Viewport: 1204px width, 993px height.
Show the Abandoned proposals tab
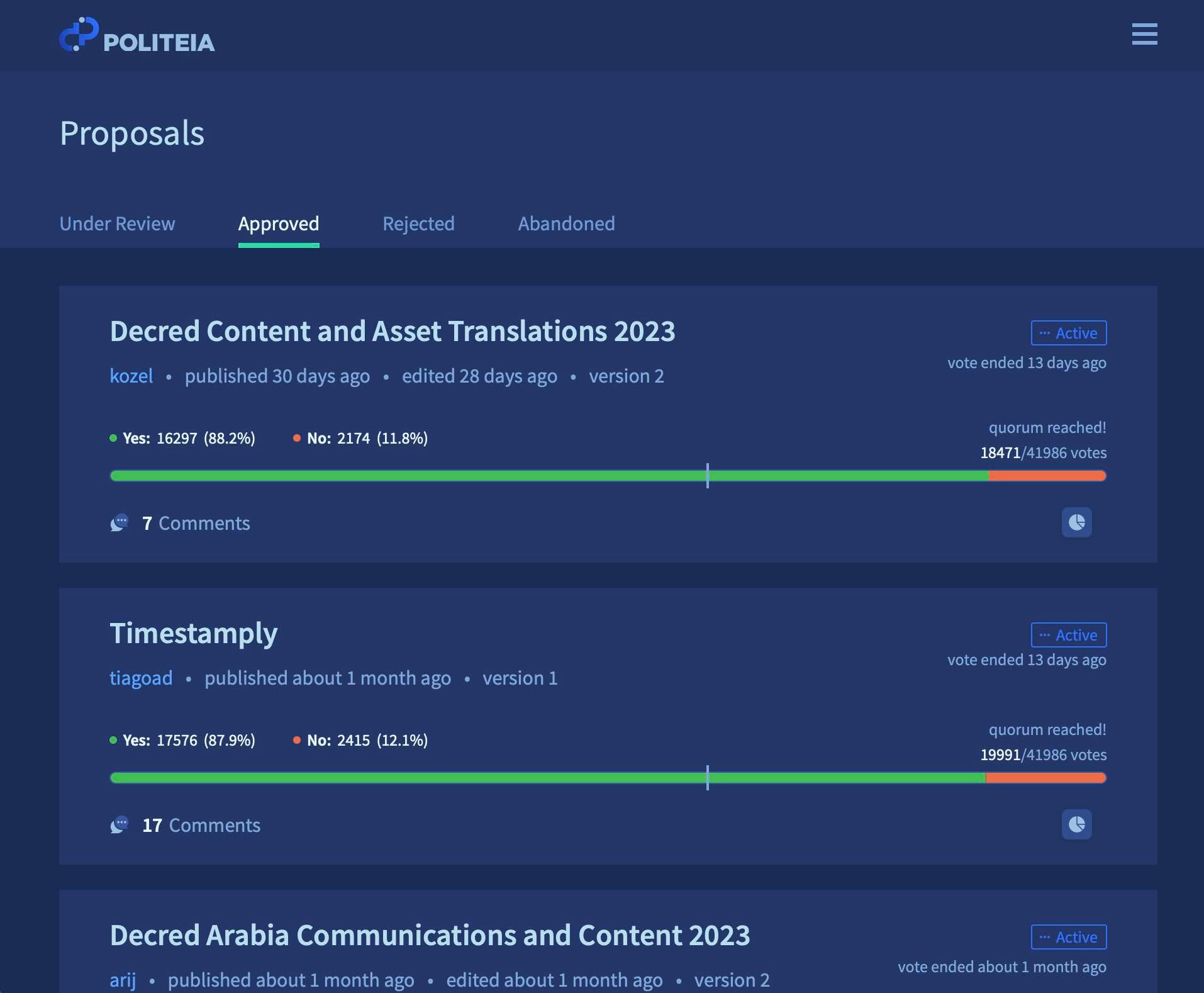point(566,223)
